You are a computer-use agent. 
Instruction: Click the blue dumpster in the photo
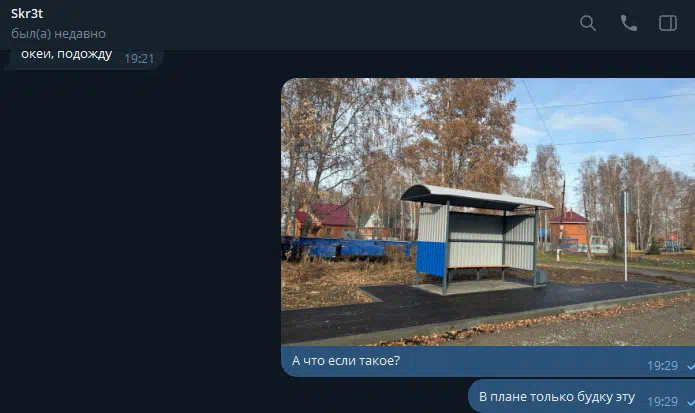click(346, 248)
